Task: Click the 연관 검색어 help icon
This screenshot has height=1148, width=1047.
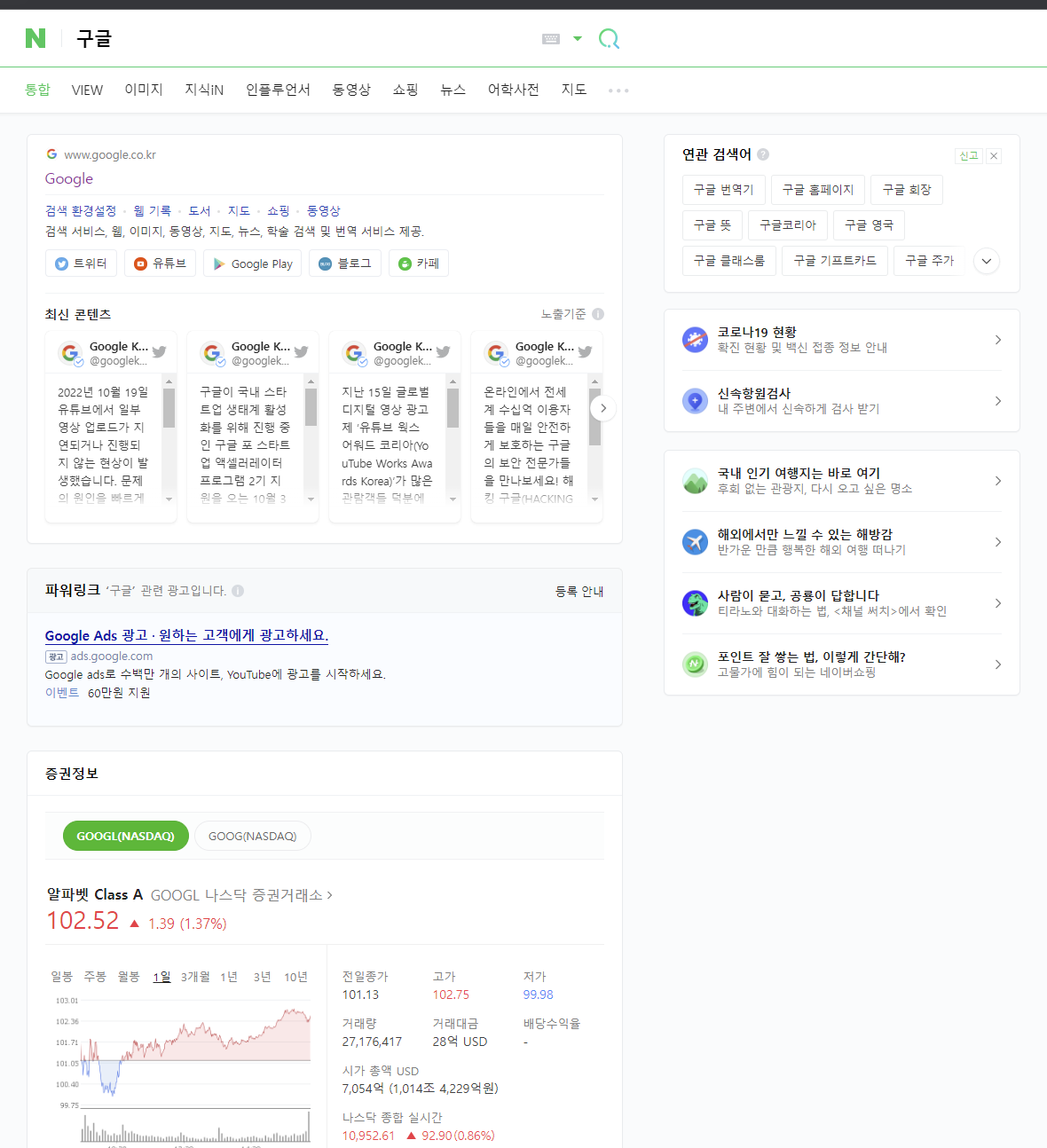Action: point(763,154)
